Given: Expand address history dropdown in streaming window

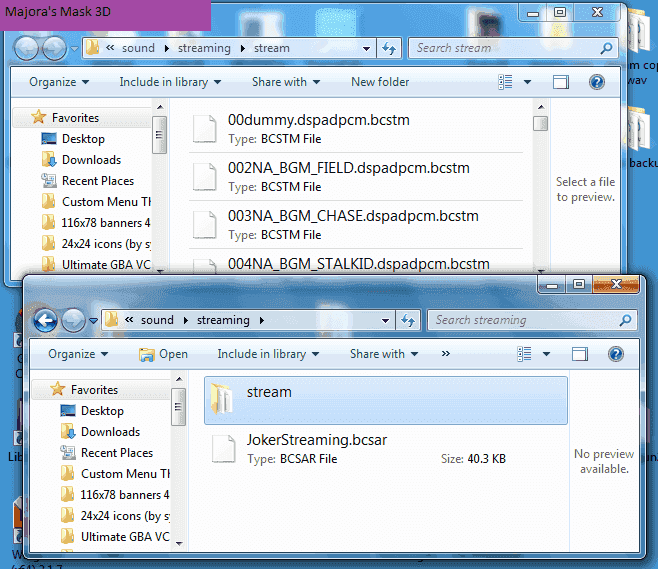Looking at the screenshot, I should [385, 321].
